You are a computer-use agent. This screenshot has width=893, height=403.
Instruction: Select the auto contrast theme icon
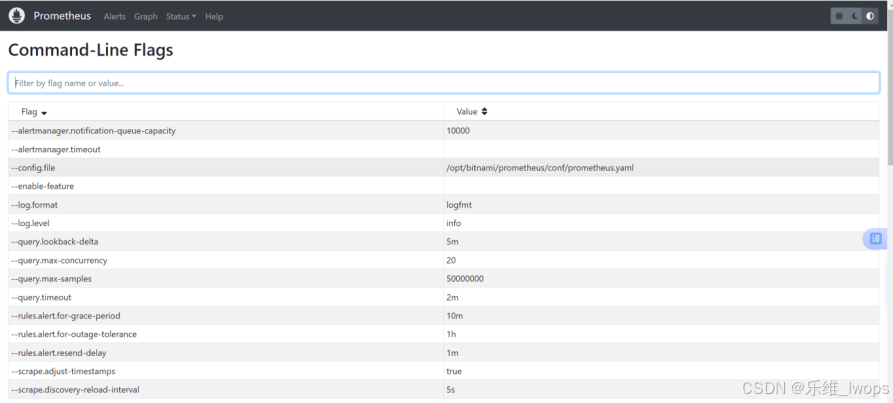pos(870,17)
